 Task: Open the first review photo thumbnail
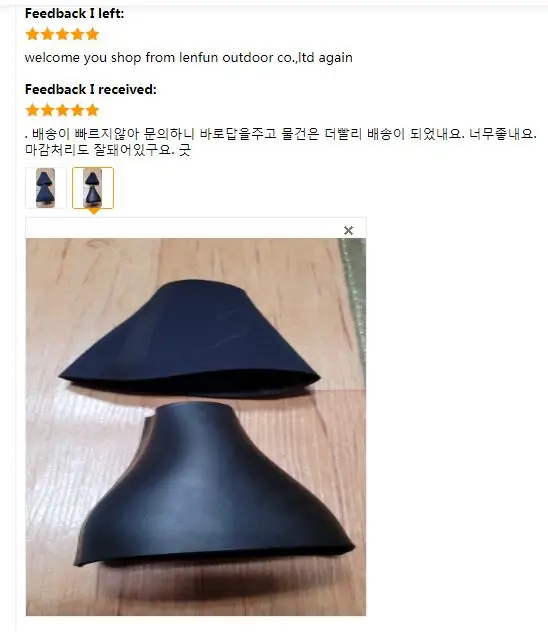coord(46,188)
